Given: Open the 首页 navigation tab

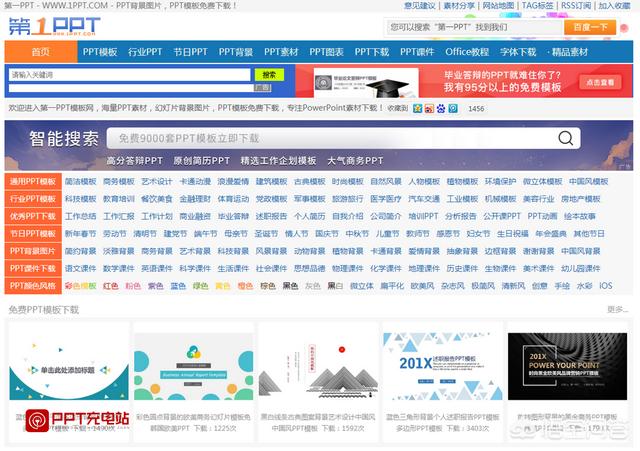Looking at the screenshot, I should [x=40, y=52].
